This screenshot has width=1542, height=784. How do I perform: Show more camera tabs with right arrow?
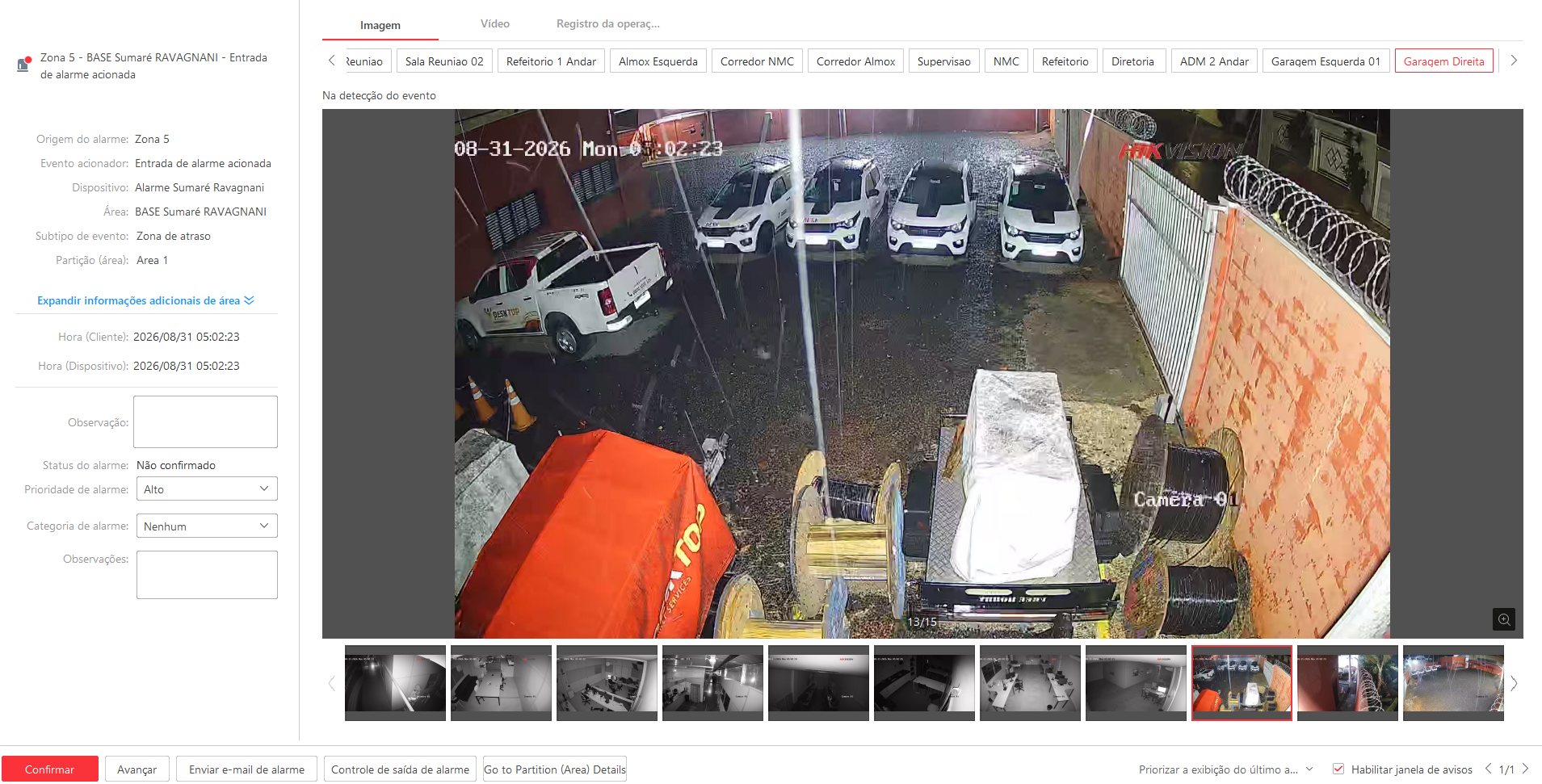point(1514,61)
